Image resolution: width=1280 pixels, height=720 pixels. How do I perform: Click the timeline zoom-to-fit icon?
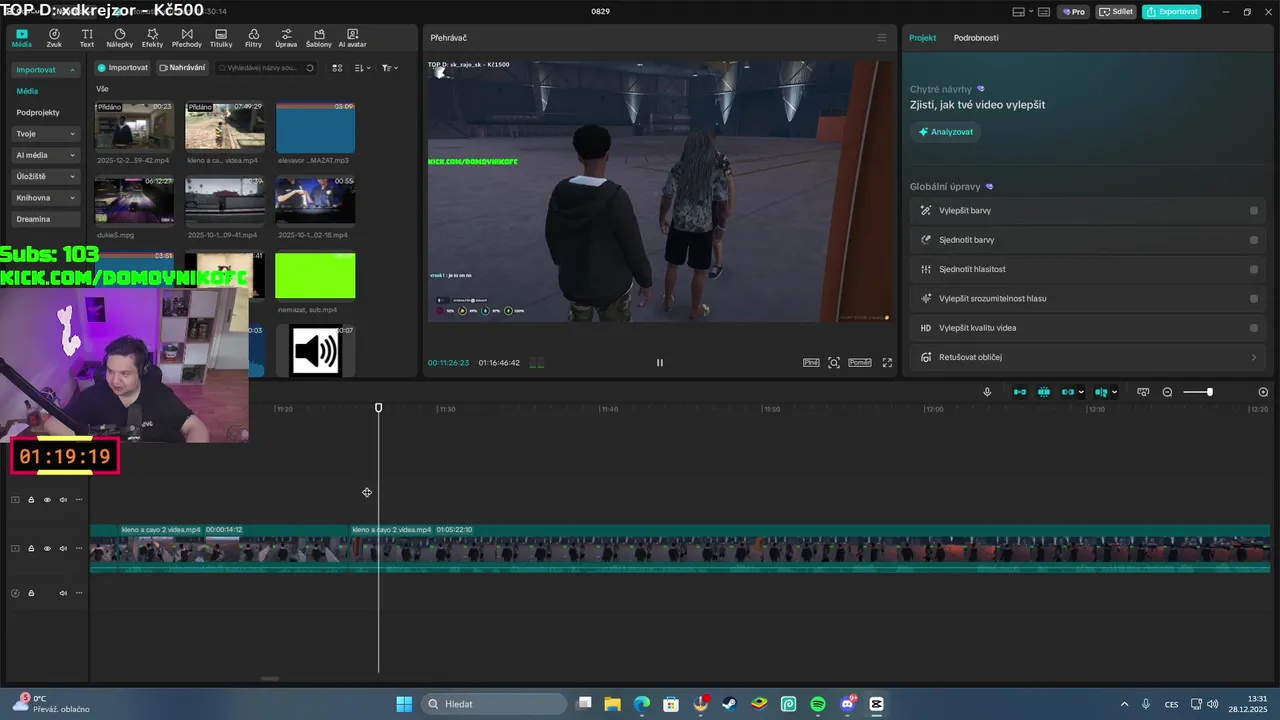coord(1143,392)
